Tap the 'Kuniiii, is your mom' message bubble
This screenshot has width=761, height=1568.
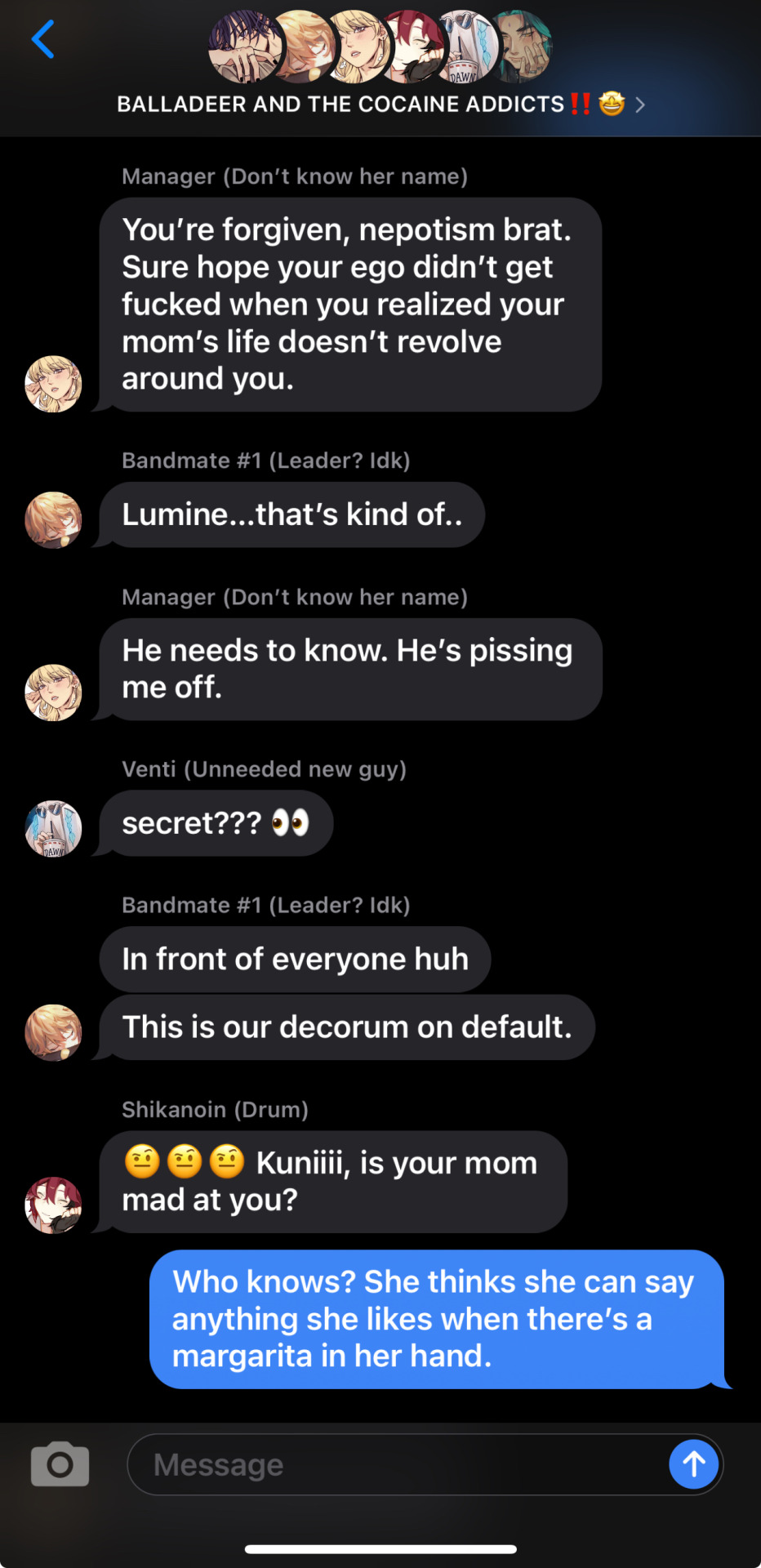333,1182
